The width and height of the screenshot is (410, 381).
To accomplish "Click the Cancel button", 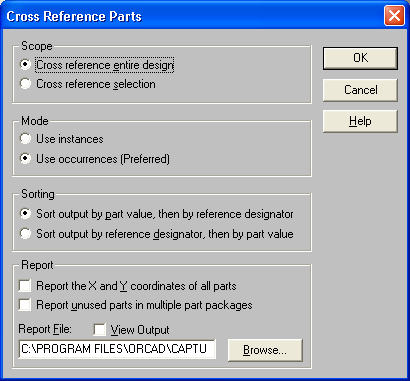I will [360, 90].
